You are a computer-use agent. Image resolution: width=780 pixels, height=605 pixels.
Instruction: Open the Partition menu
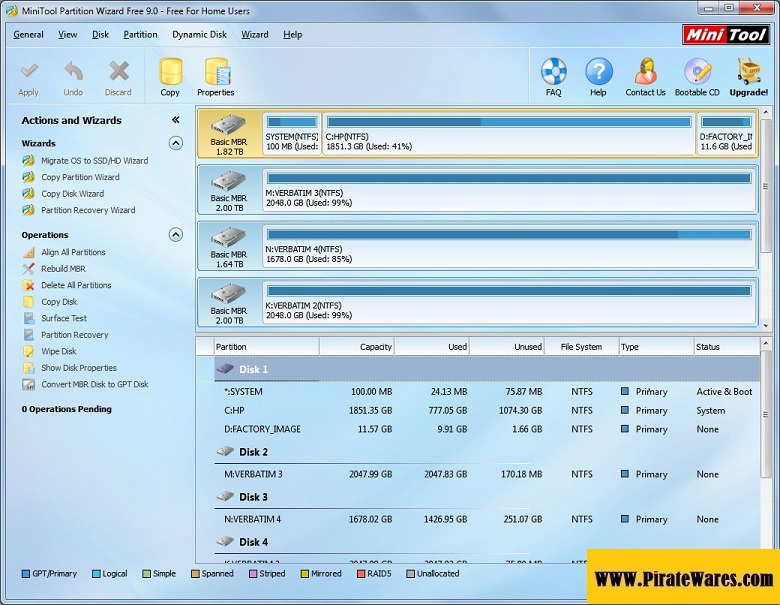(x=140, y=34)
